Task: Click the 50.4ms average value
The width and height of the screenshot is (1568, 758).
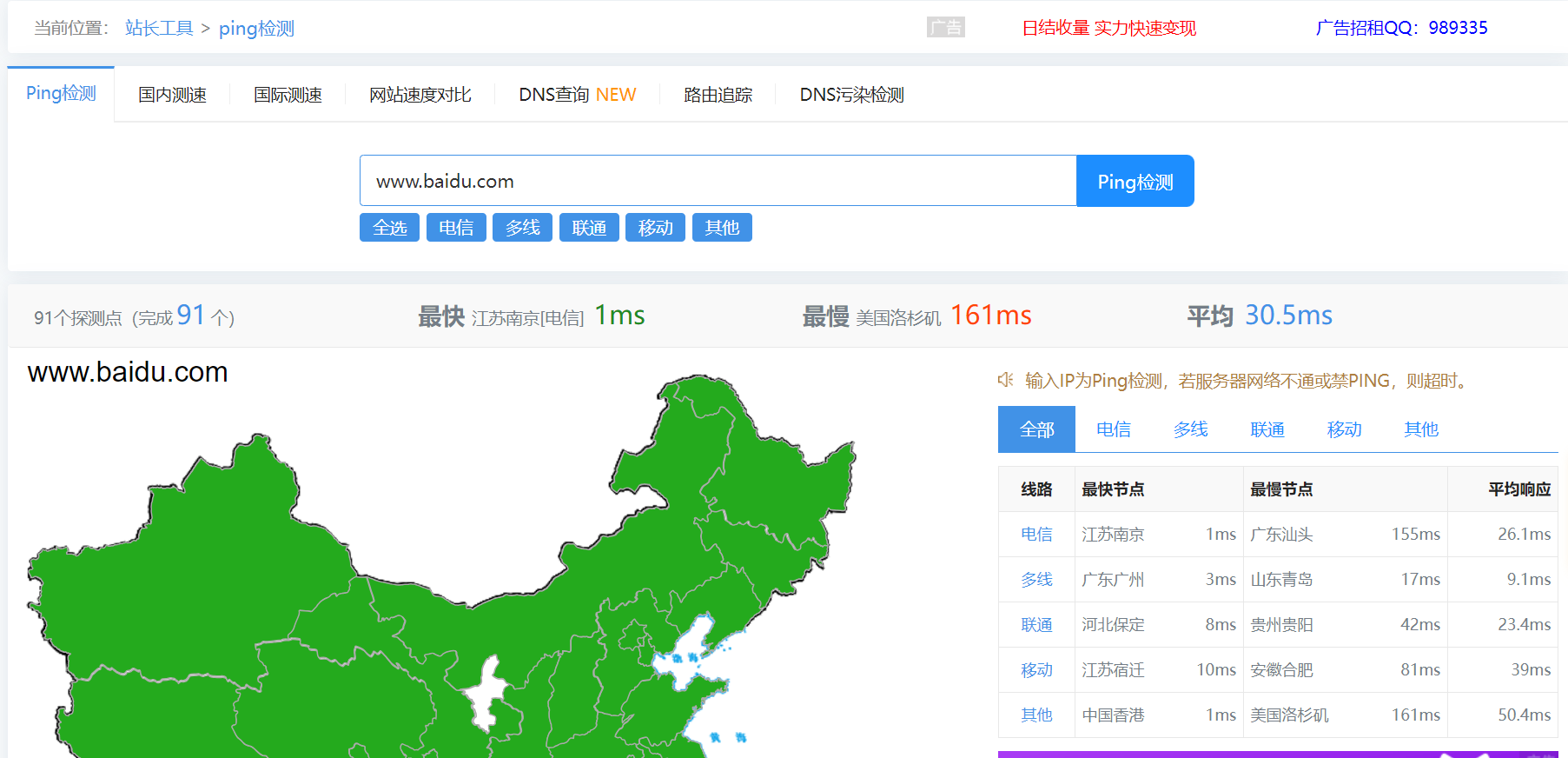Action: [1524, 715]
